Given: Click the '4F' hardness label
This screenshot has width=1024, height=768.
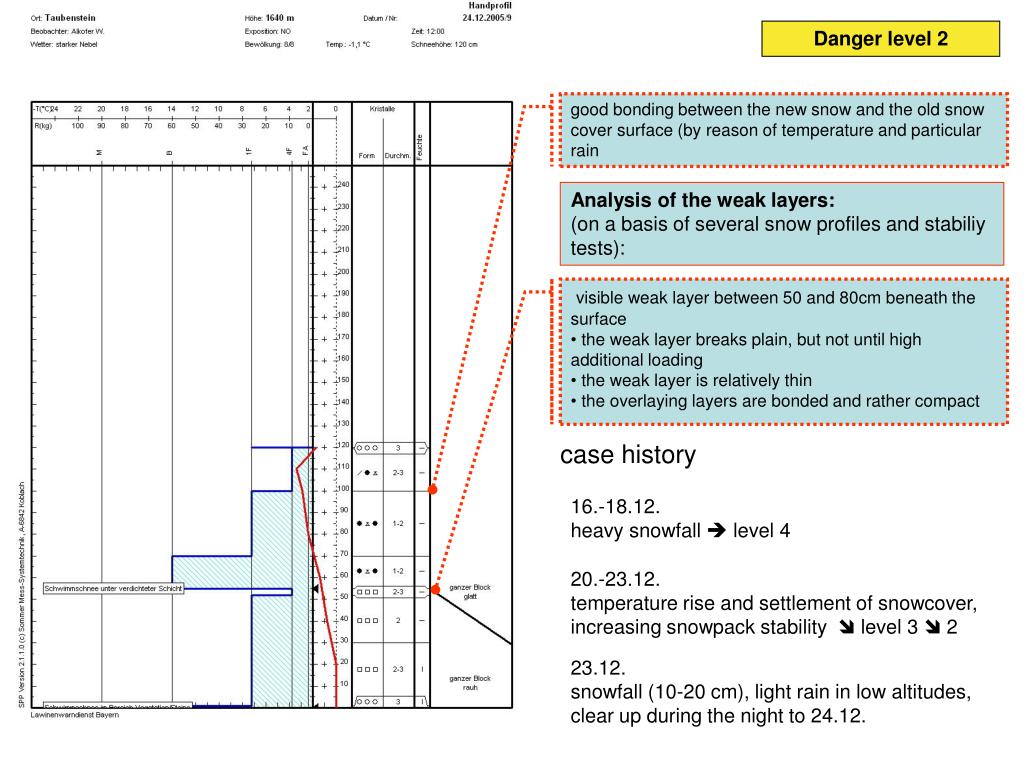Looking at the screenshot, I should coord(289,152).
